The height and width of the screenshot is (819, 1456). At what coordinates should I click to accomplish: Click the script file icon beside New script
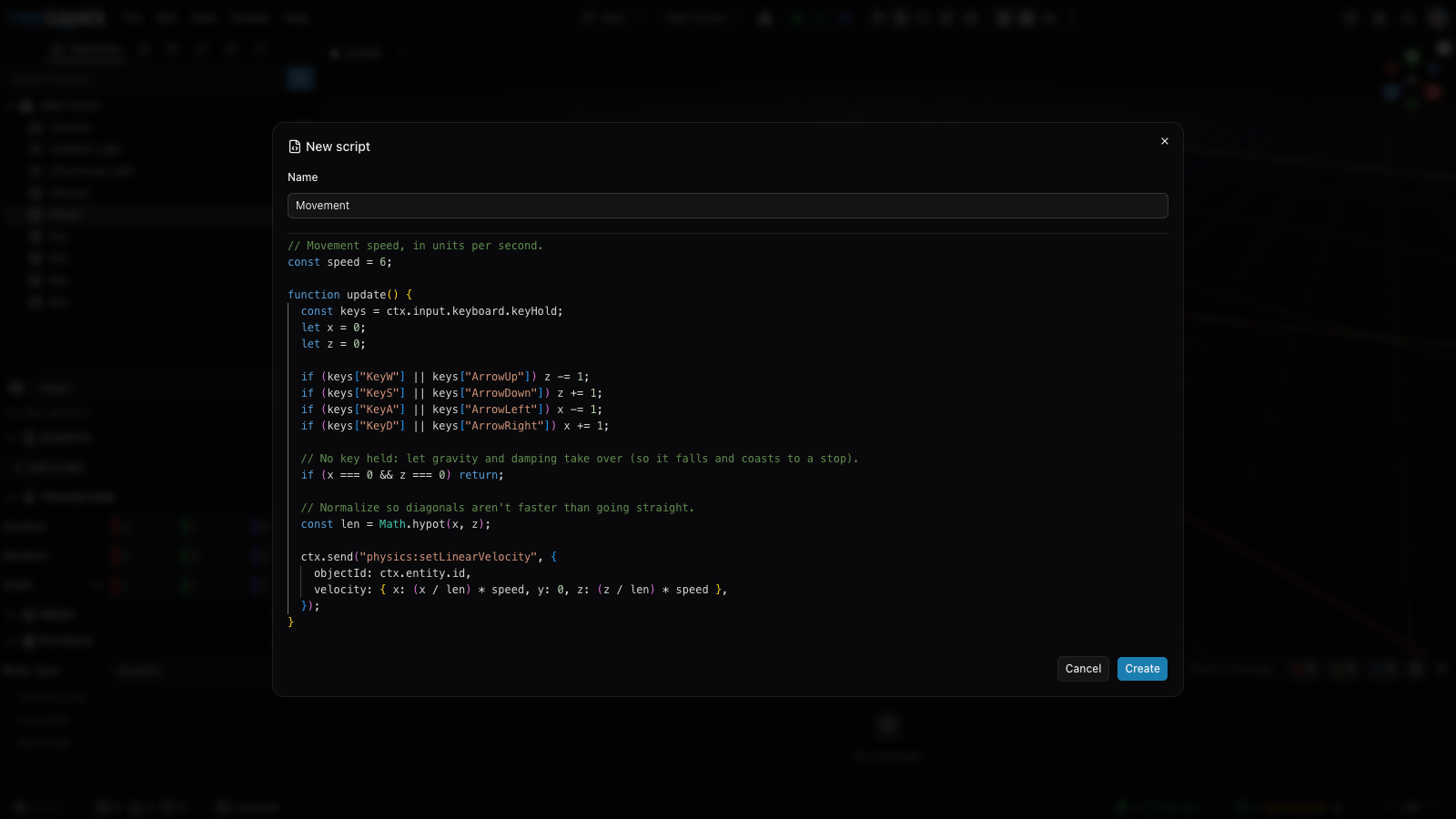pyautogui.click(x=295, y=147)
